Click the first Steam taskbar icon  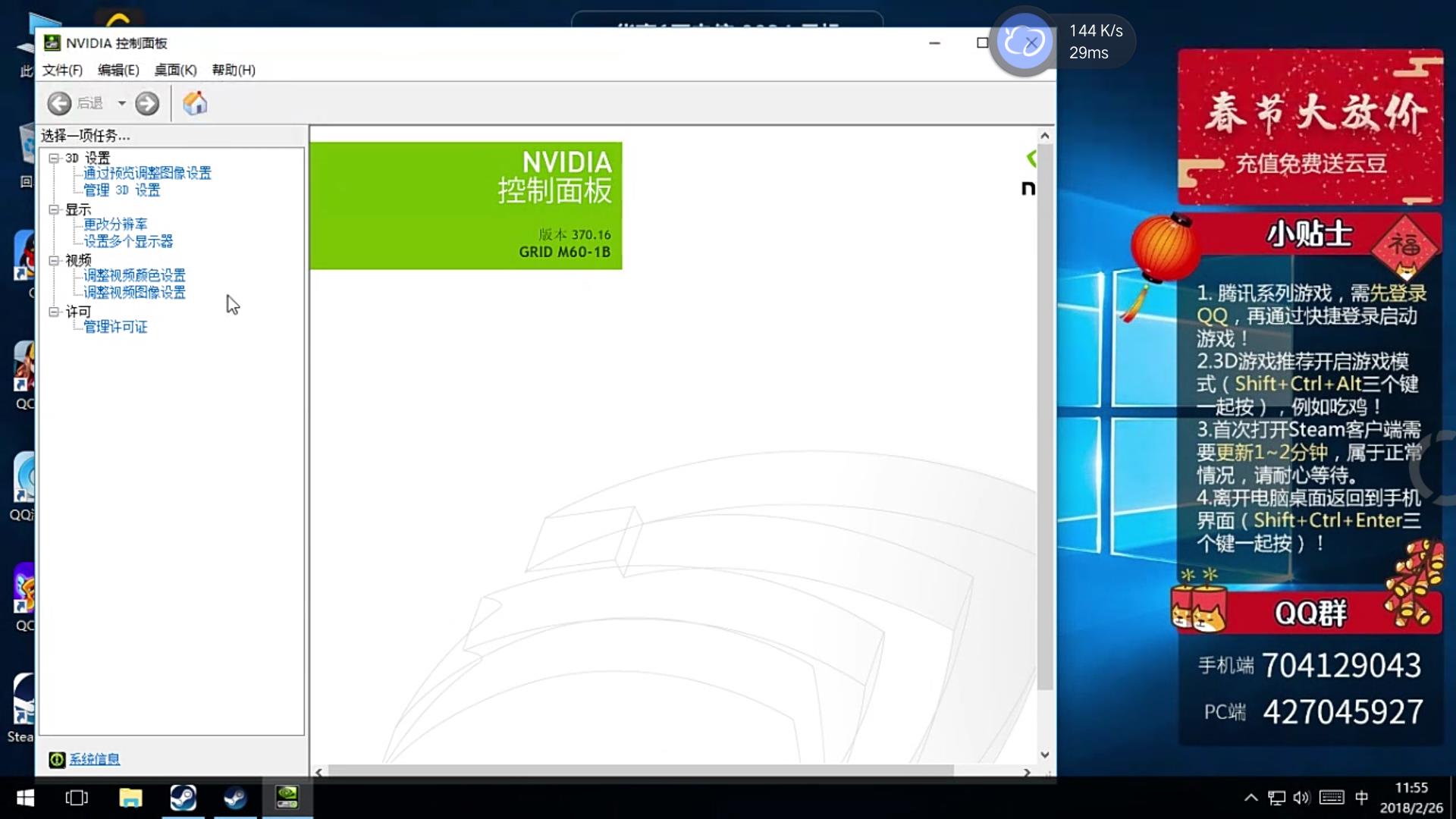point(183,798)
